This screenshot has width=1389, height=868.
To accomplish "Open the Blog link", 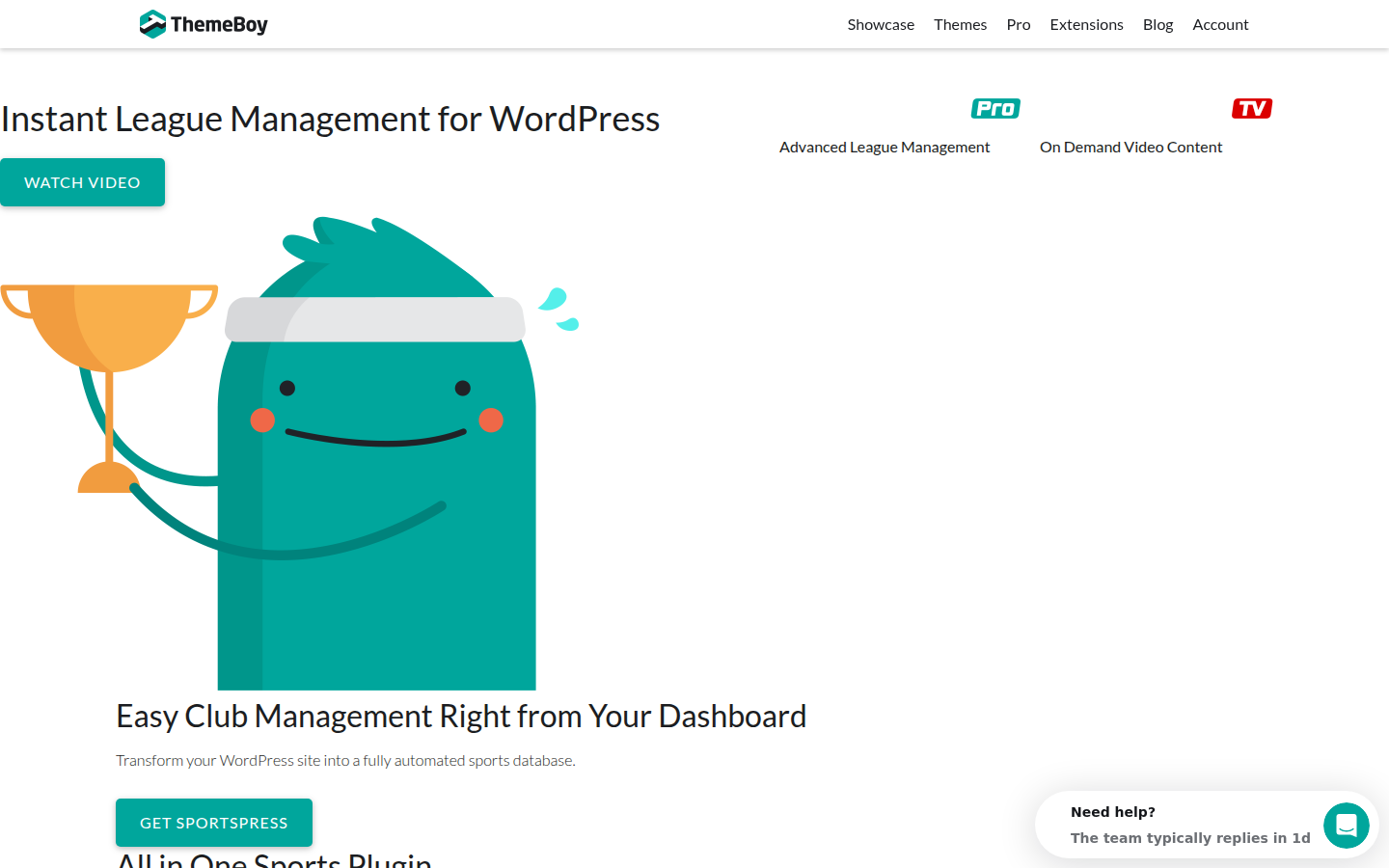I will point(1157,25).
